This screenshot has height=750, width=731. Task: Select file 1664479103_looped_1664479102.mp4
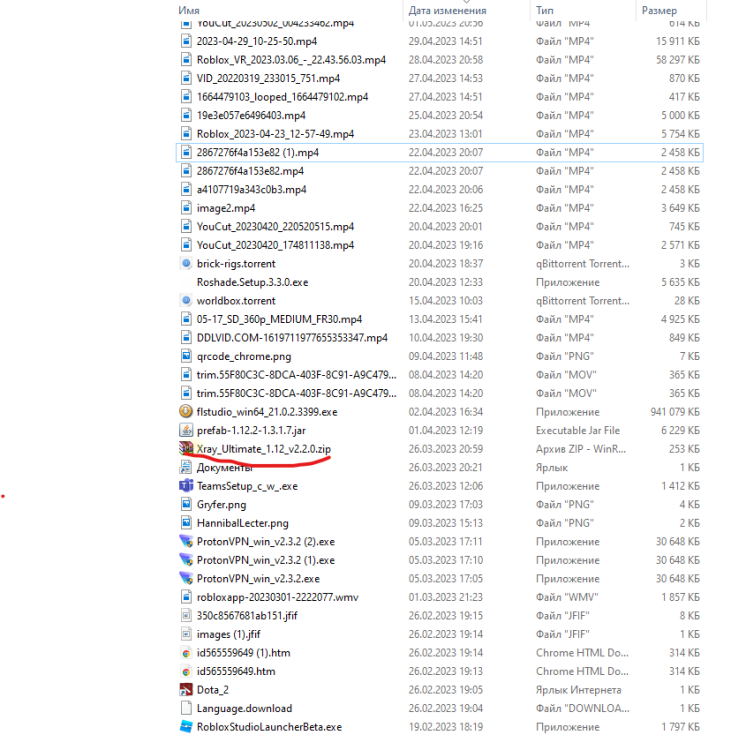[x=282, y=97]
